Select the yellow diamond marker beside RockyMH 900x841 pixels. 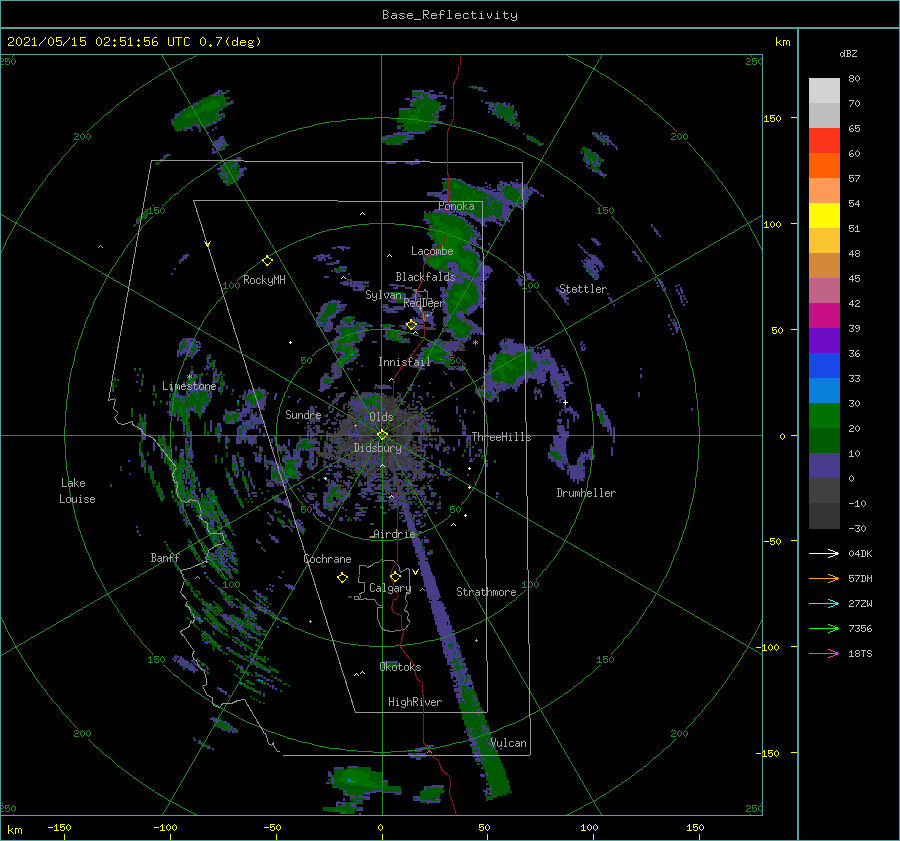pyautogui.click(x=267, y=261)
